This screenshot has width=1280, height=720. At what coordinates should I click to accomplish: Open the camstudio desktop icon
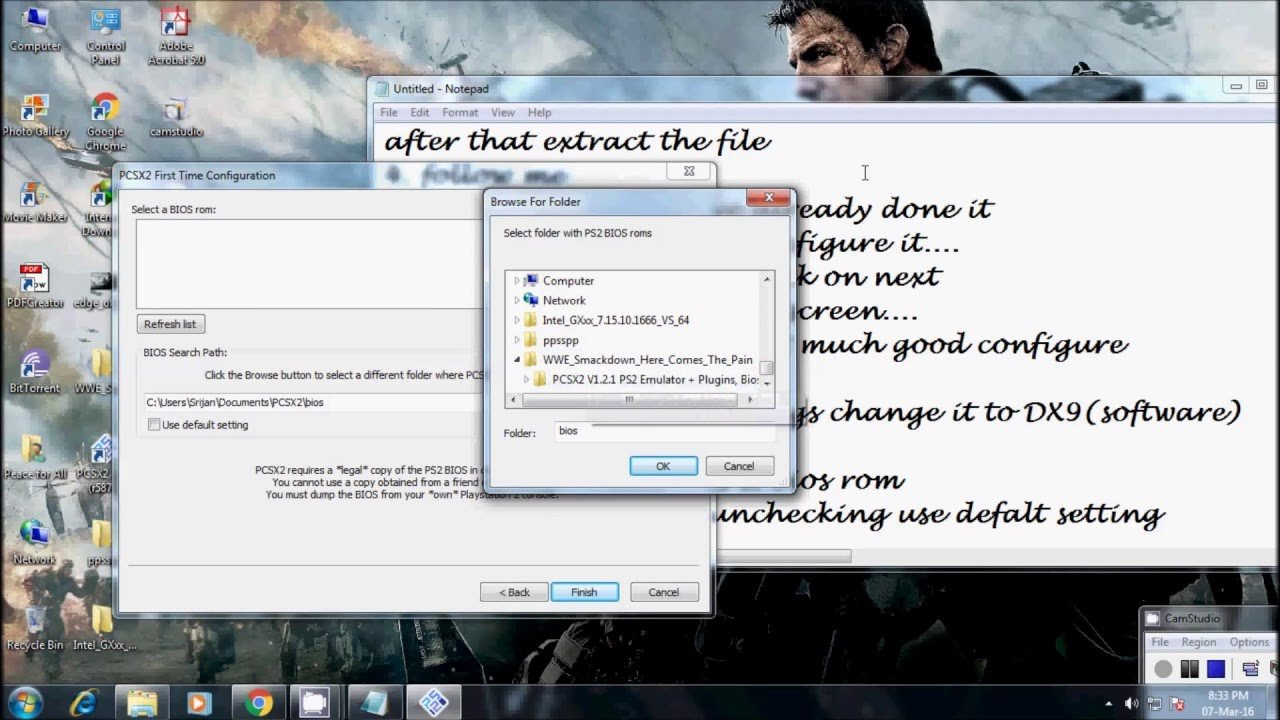click(176, 115)
